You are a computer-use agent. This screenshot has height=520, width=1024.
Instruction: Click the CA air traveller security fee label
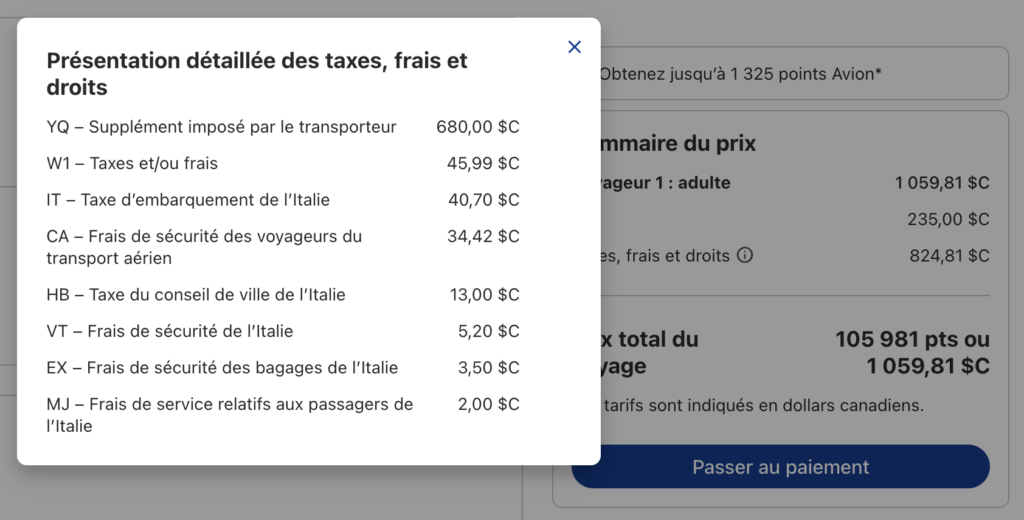[204, 247]
